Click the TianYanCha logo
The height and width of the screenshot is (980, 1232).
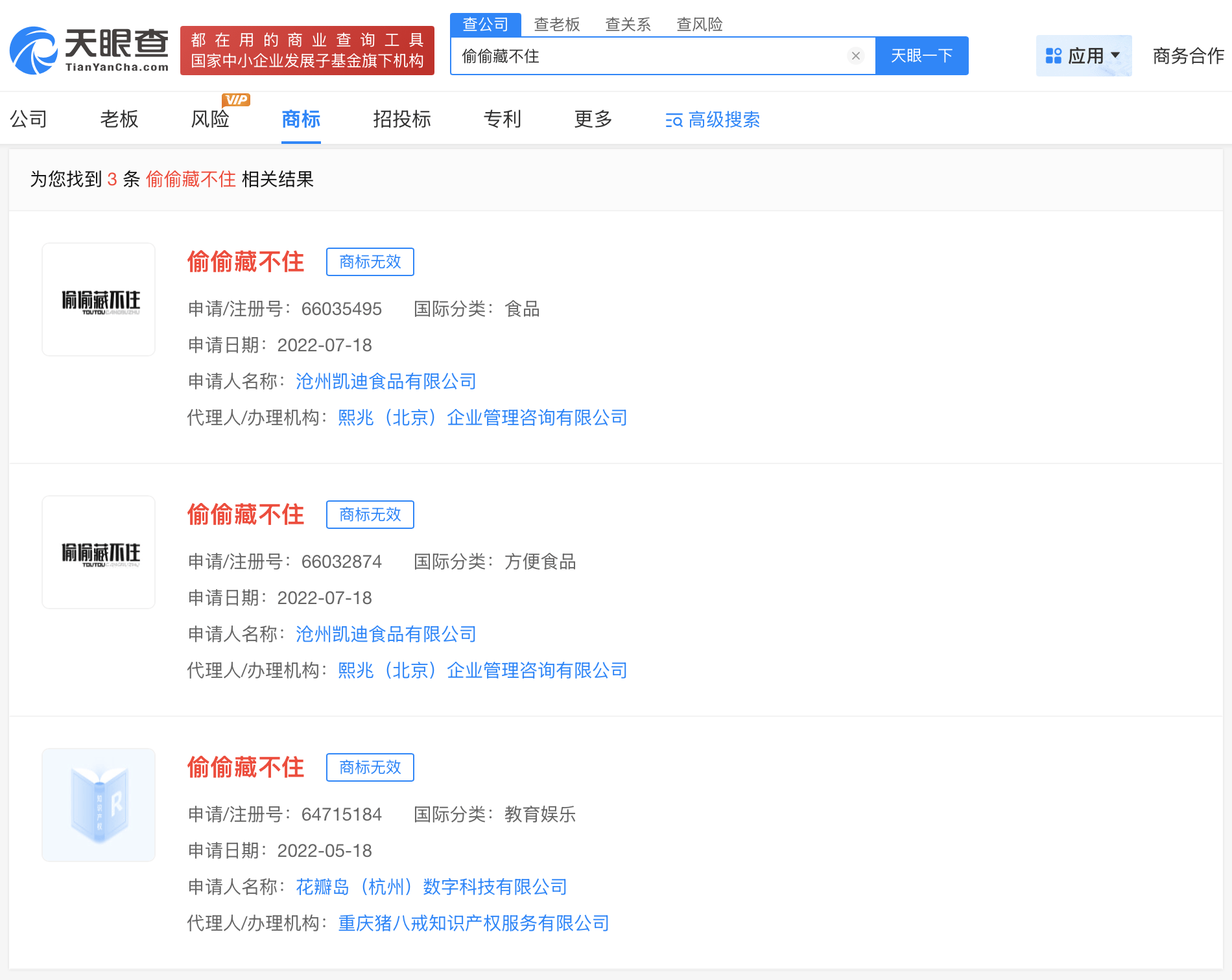89,51
